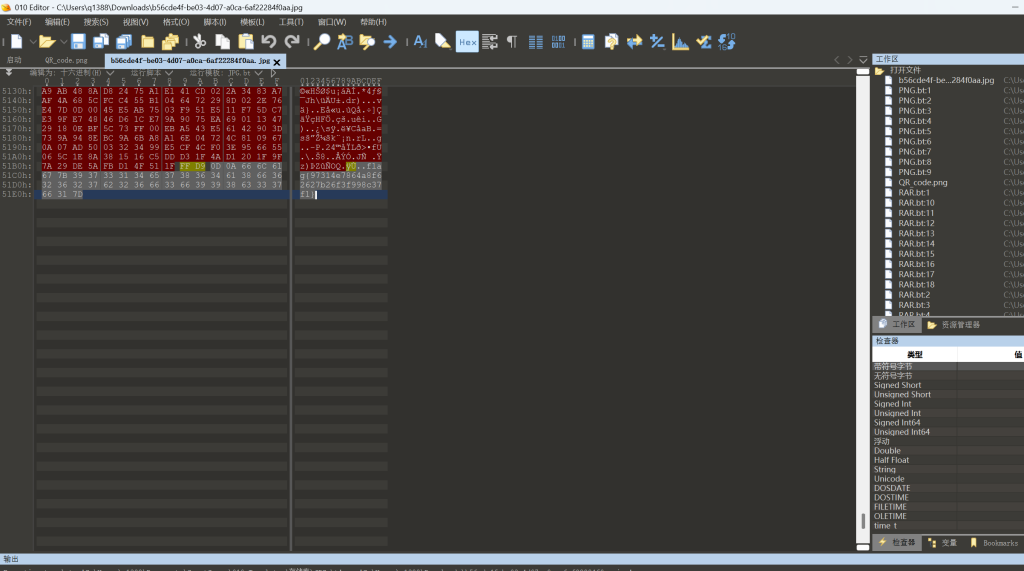Click the Undo arrow icon
Viewport: 1024px width, 571px height.
pyautogui.click(x=269, y=42)
